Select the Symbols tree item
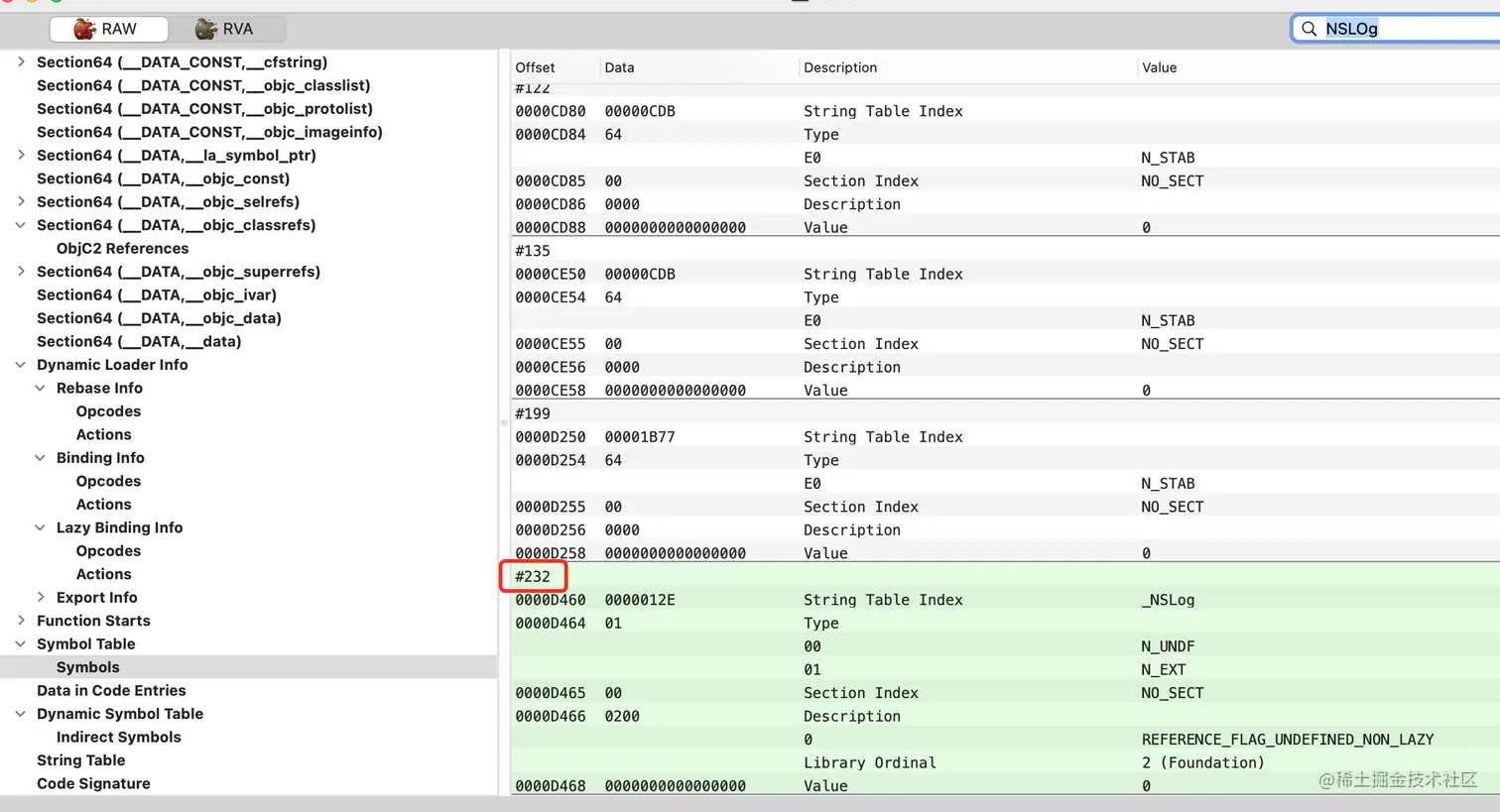The width and height of the screenshot is (1500, 812). point(87,667)
